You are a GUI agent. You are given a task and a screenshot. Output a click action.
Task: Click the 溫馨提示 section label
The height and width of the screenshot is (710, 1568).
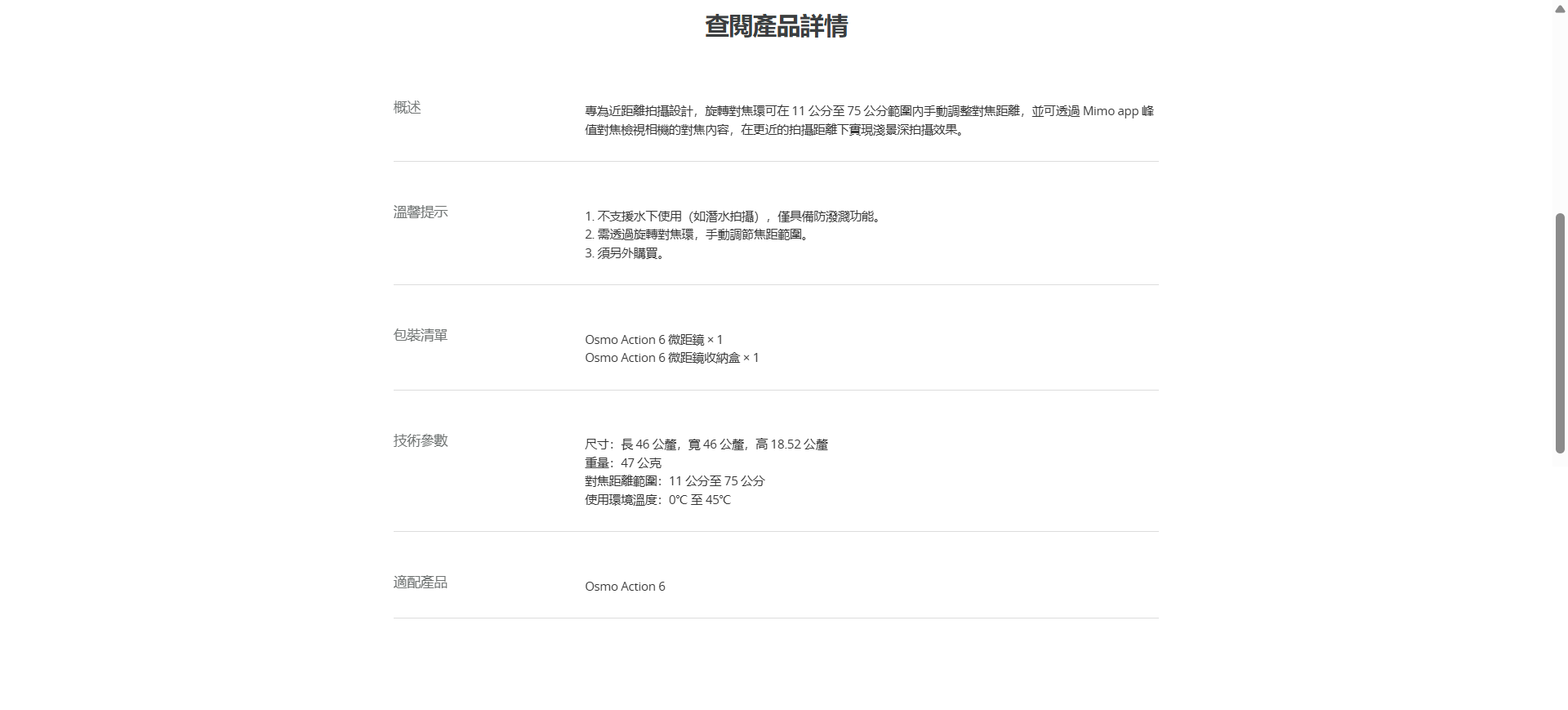point(421,212)
